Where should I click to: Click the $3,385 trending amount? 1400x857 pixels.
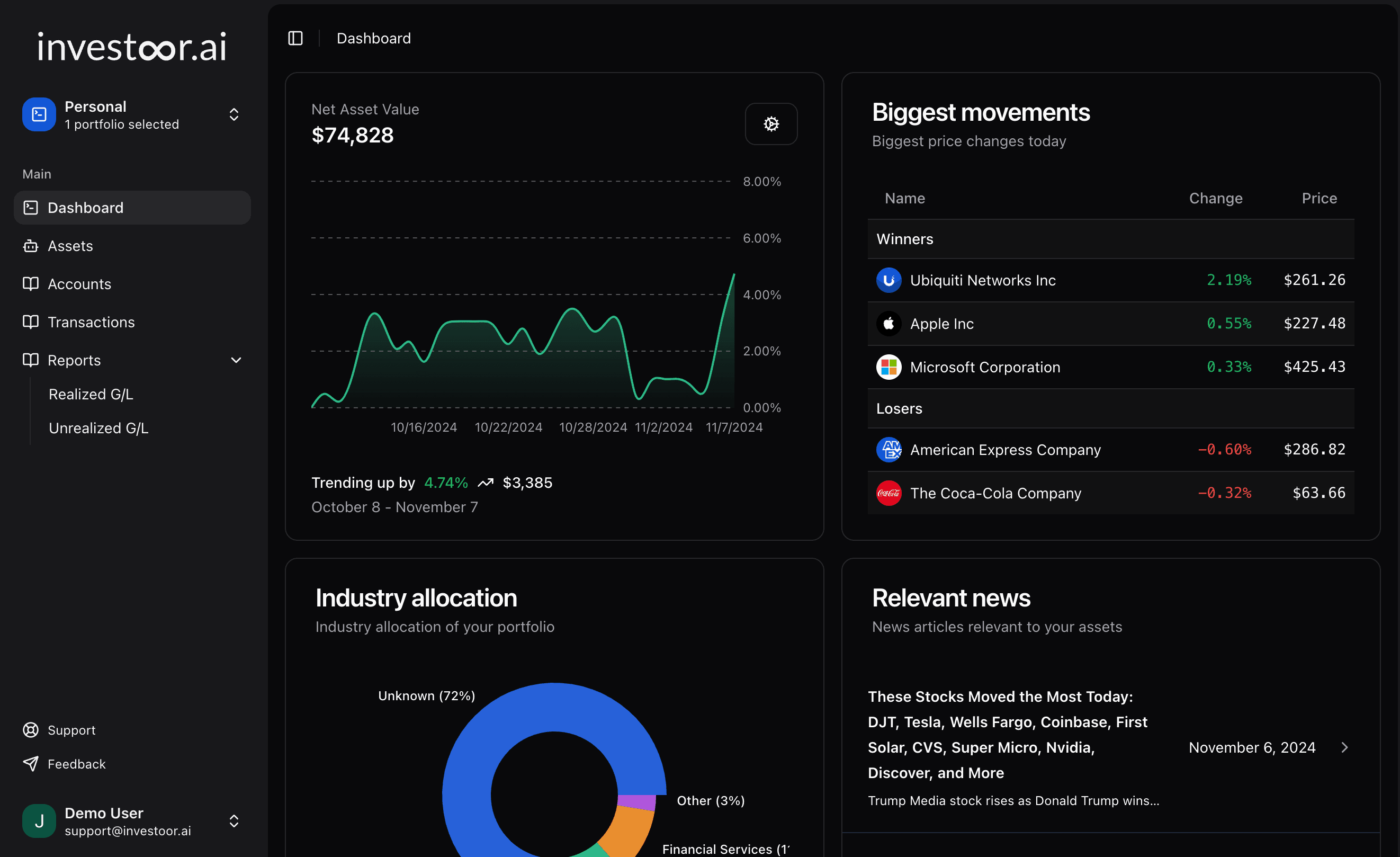[x=527, y=483]
